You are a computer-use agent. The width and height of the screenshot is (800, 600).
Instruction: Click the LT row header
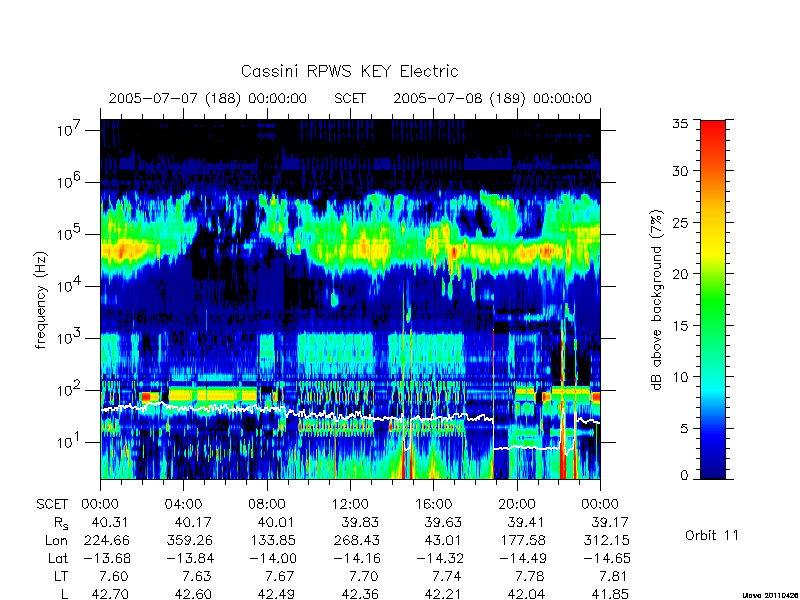61,576
